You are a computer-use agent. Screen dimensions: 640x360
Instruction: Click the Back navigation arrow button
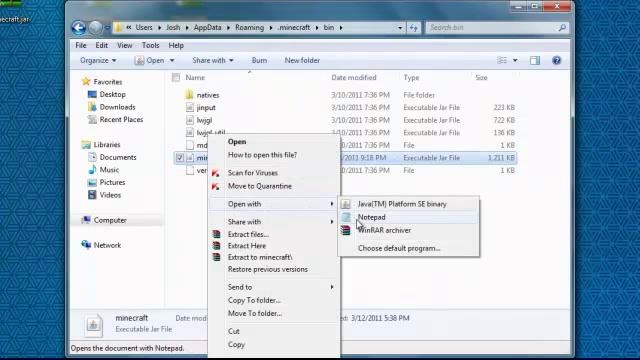[79, 28]
